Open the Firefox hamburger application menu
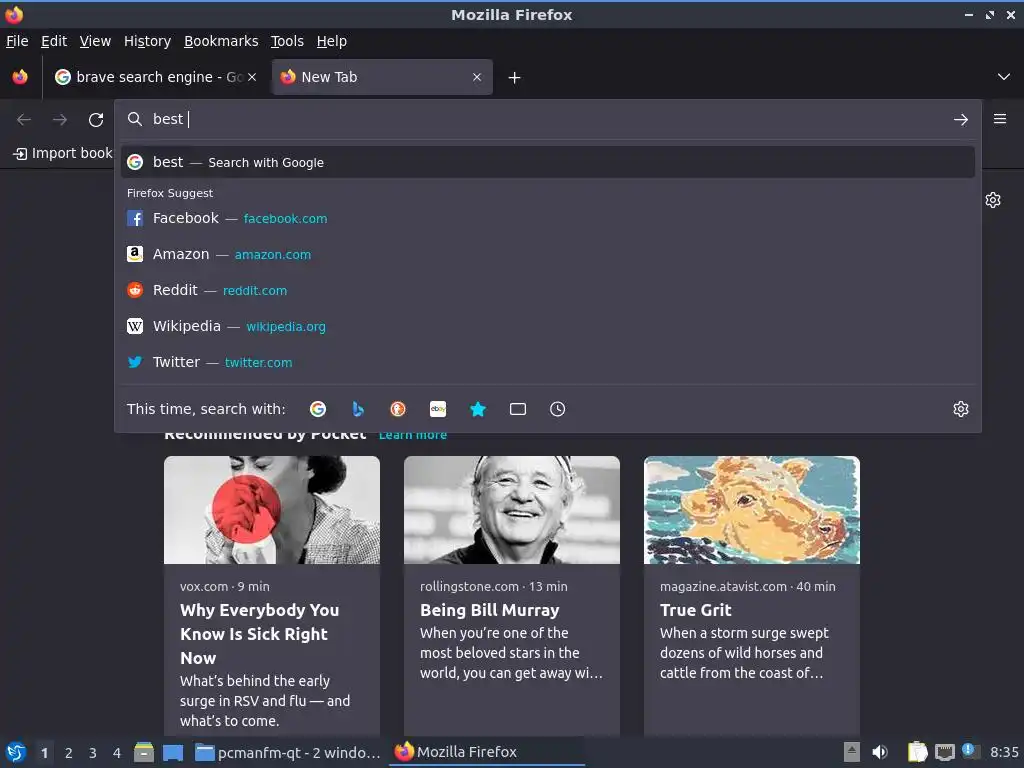This screenshot has width=1024, height=768. [x=1000, y=119]
